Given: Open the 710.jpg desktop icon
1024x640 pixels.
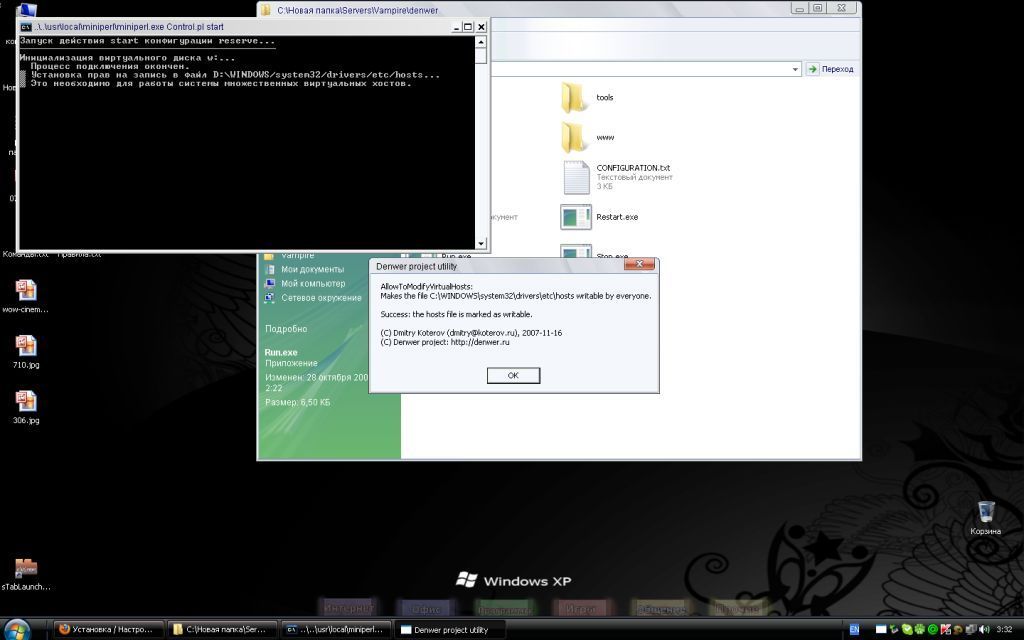Looking at the screenshot, I should coord(25,351).
